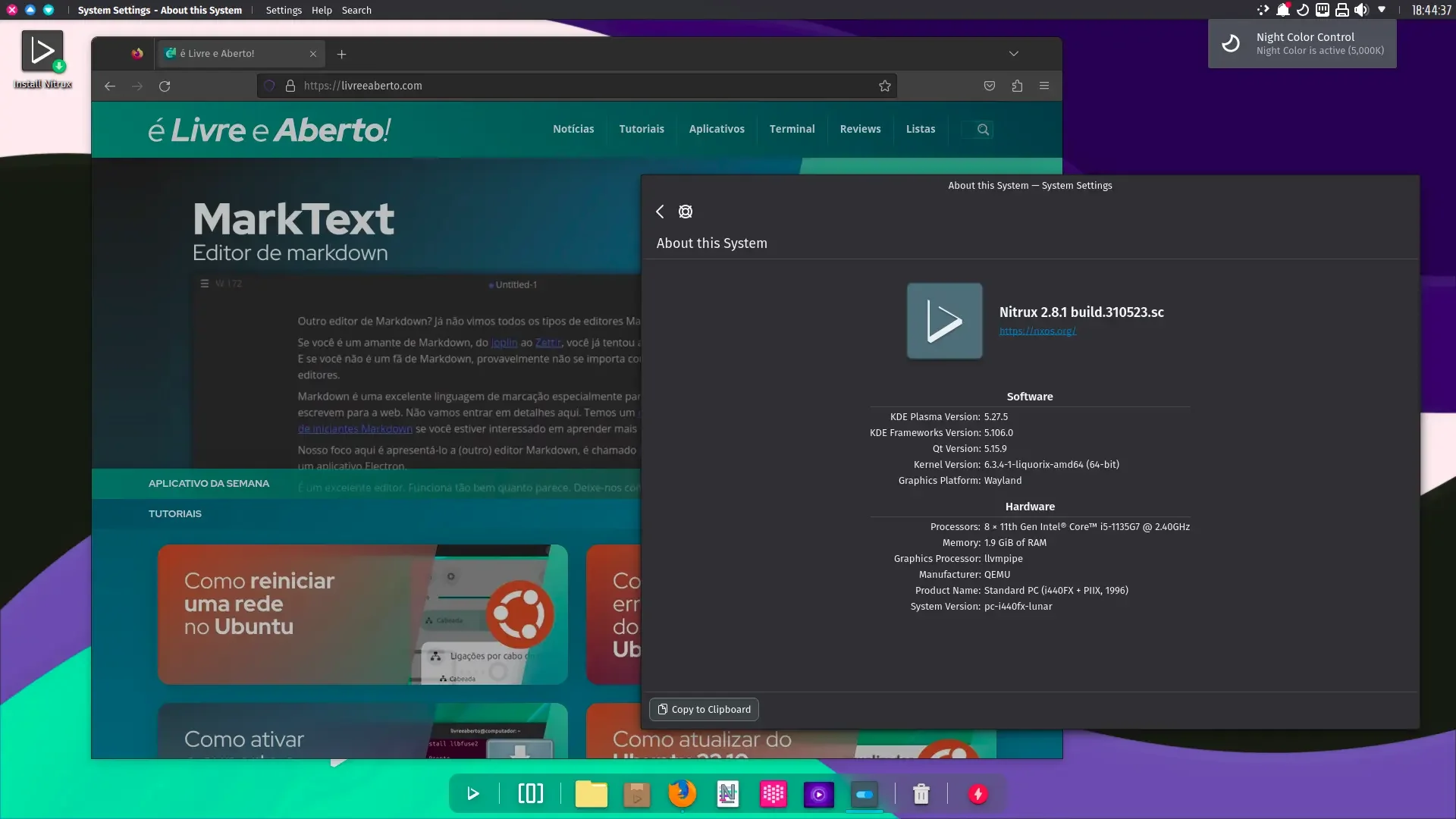The height and width of the screenshot is (819, 1456).
Task: Click the red lightning power icon in dock
Action: 978,794
